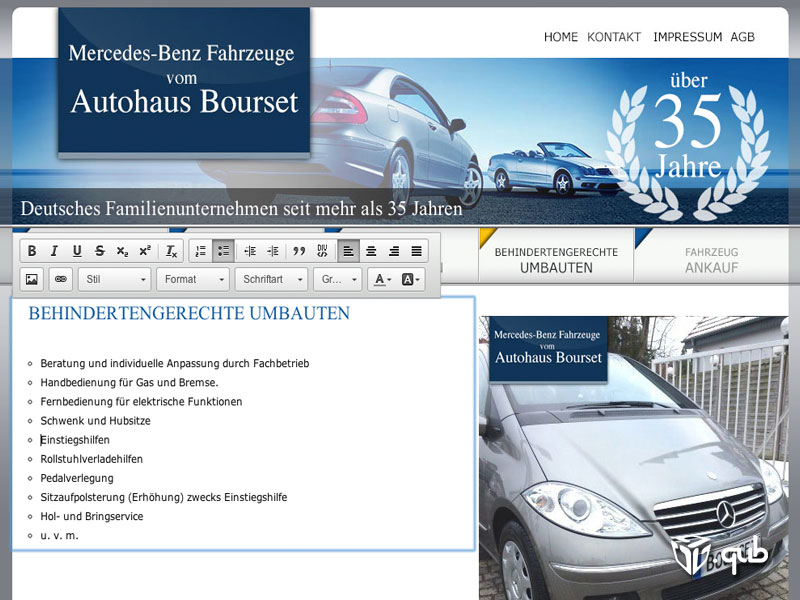Open the Format dropdown
The image size is (800, 600).
pos(193,279)
